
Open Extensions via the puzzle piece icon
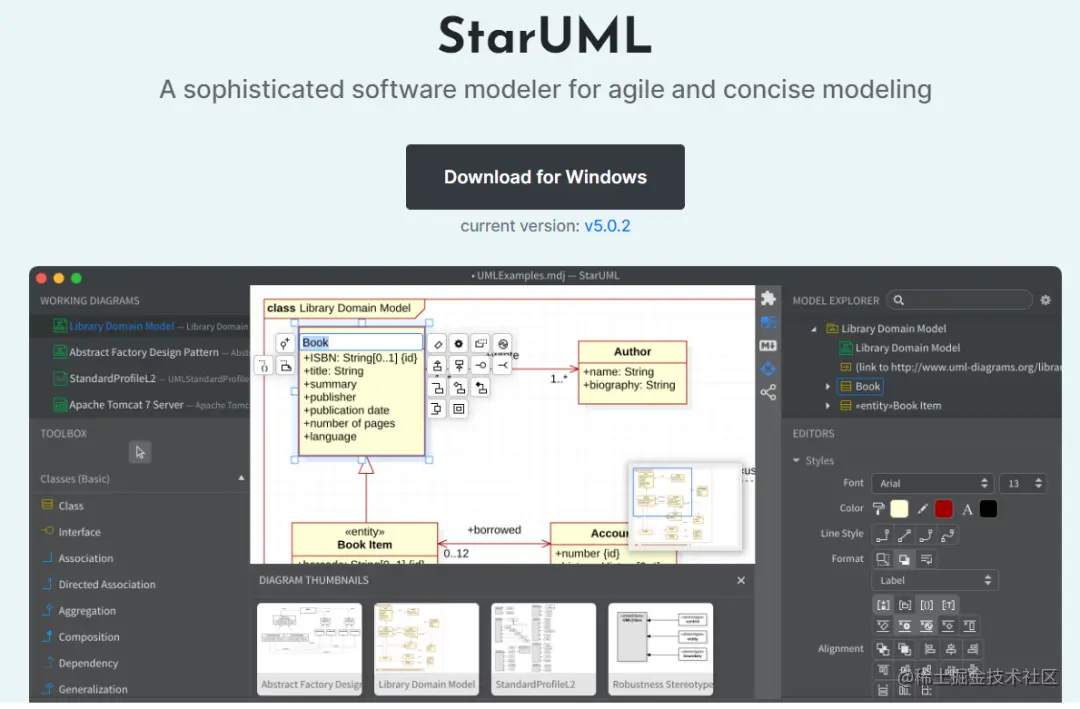tap(768, 298)
